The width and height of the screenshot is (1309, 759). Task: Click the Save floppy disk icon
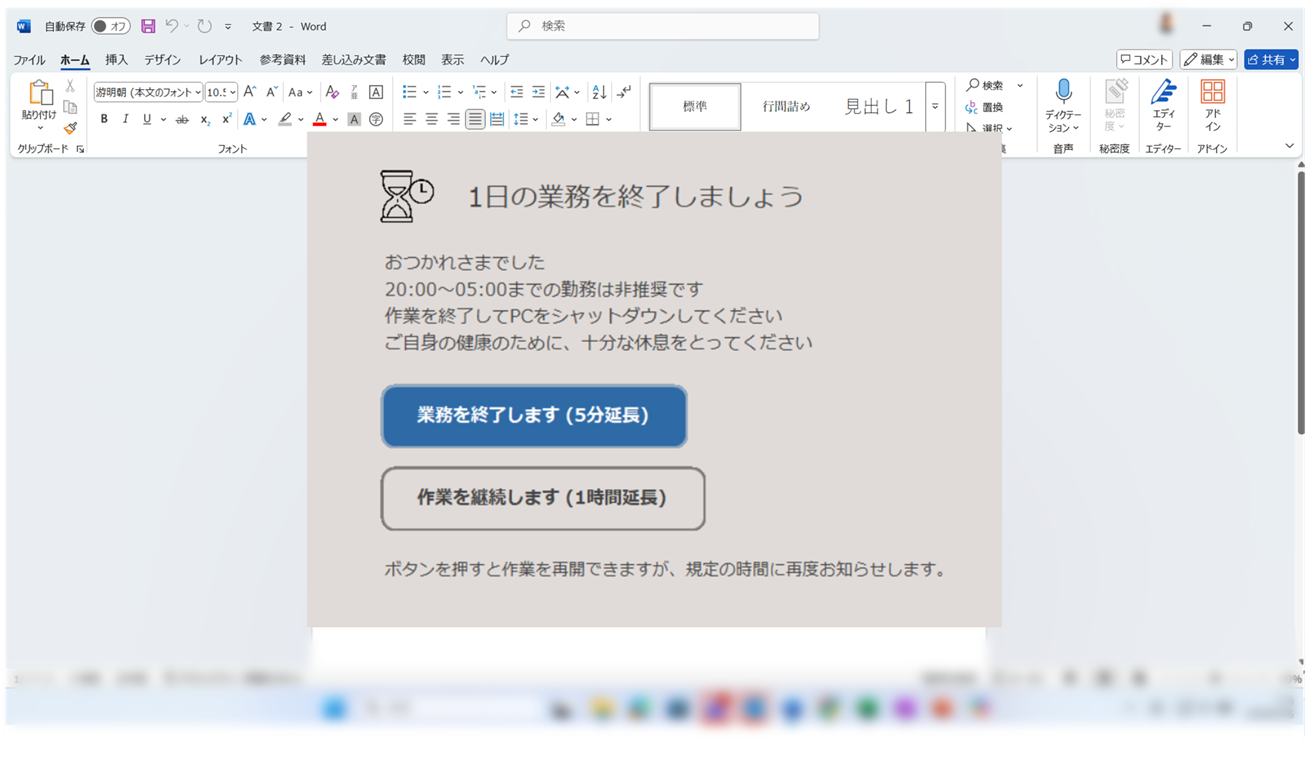click(148, 26)
